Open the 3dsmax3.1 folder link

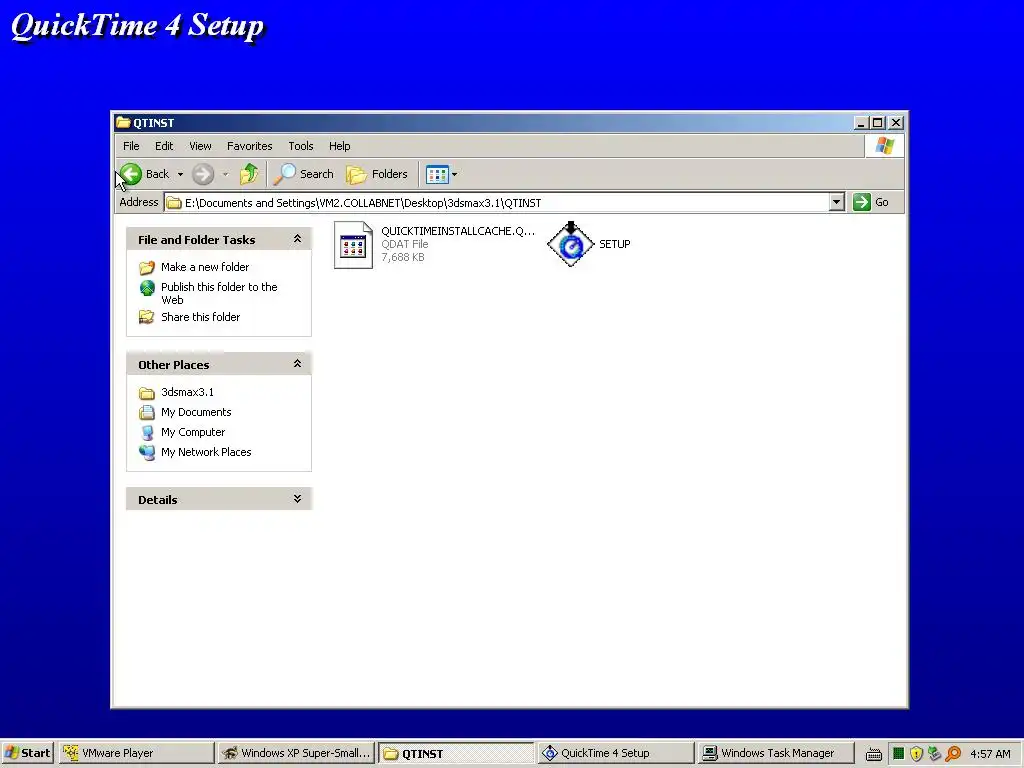click(187, 392)
